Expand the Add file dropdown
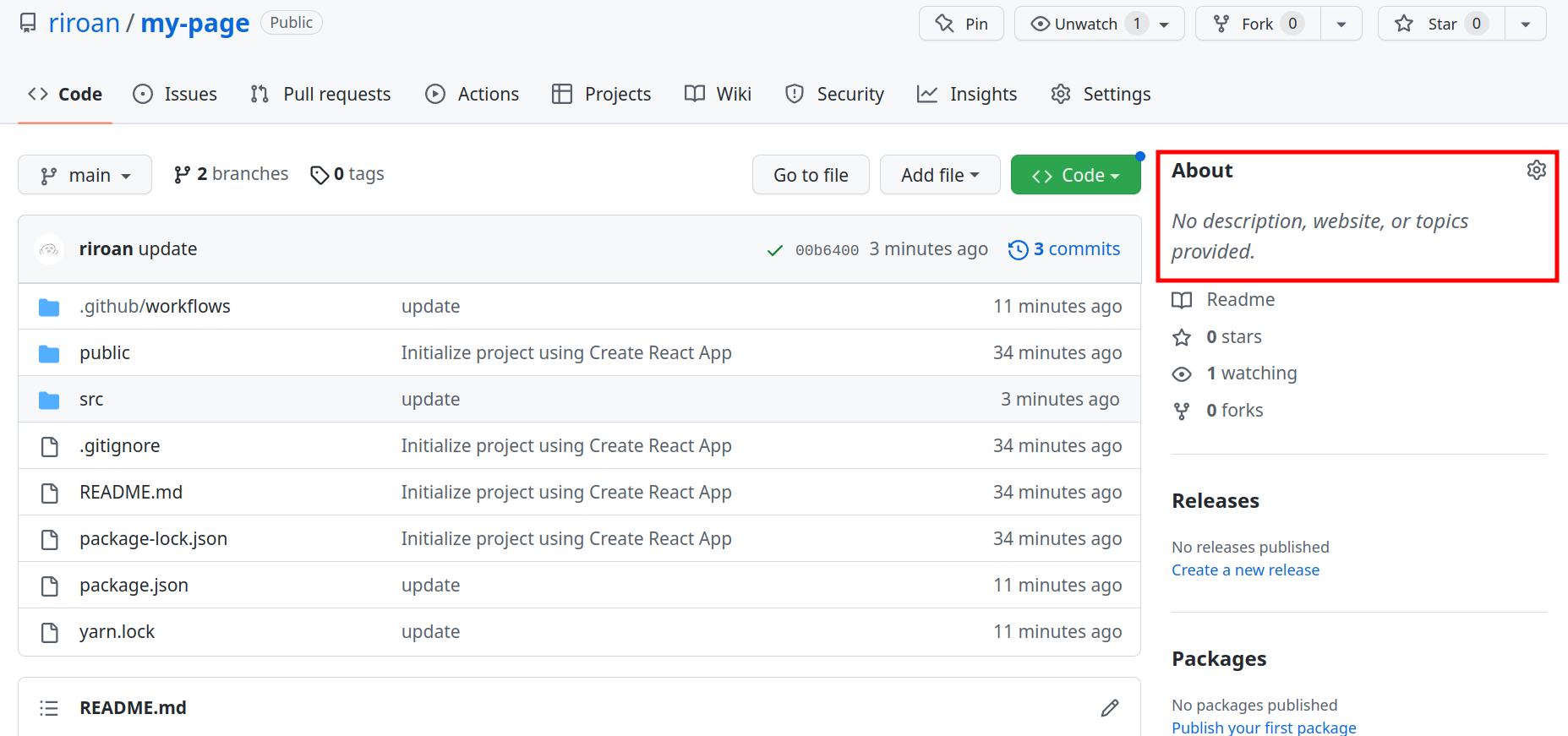The height and width of the screenshot is (736, 1568). (939, 175)
